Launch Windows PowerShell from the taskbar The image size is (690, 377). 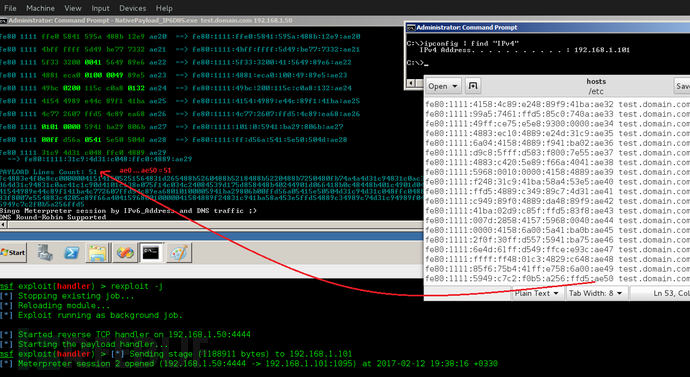pos(71,253)
